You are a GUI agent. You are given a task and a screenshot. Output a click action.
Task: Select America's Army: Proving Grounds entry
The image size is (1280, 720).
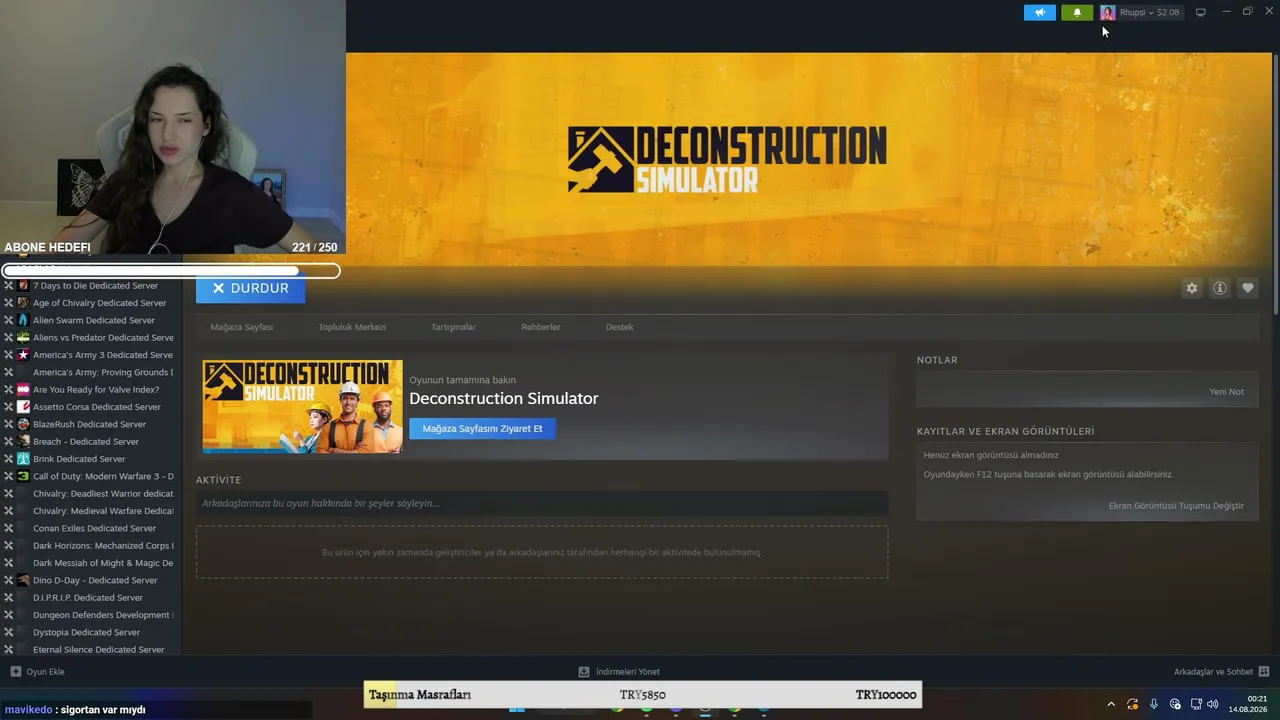(103, 372)
